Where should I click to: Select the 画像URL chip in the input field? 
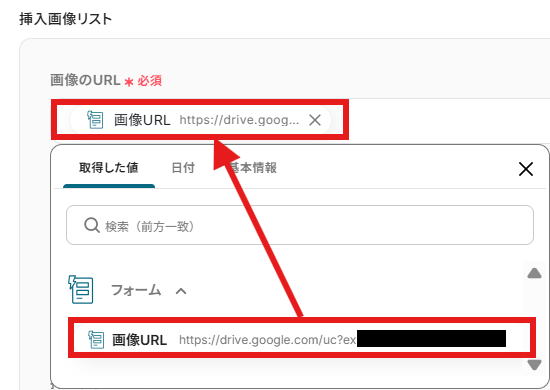(x=200, y=120)
